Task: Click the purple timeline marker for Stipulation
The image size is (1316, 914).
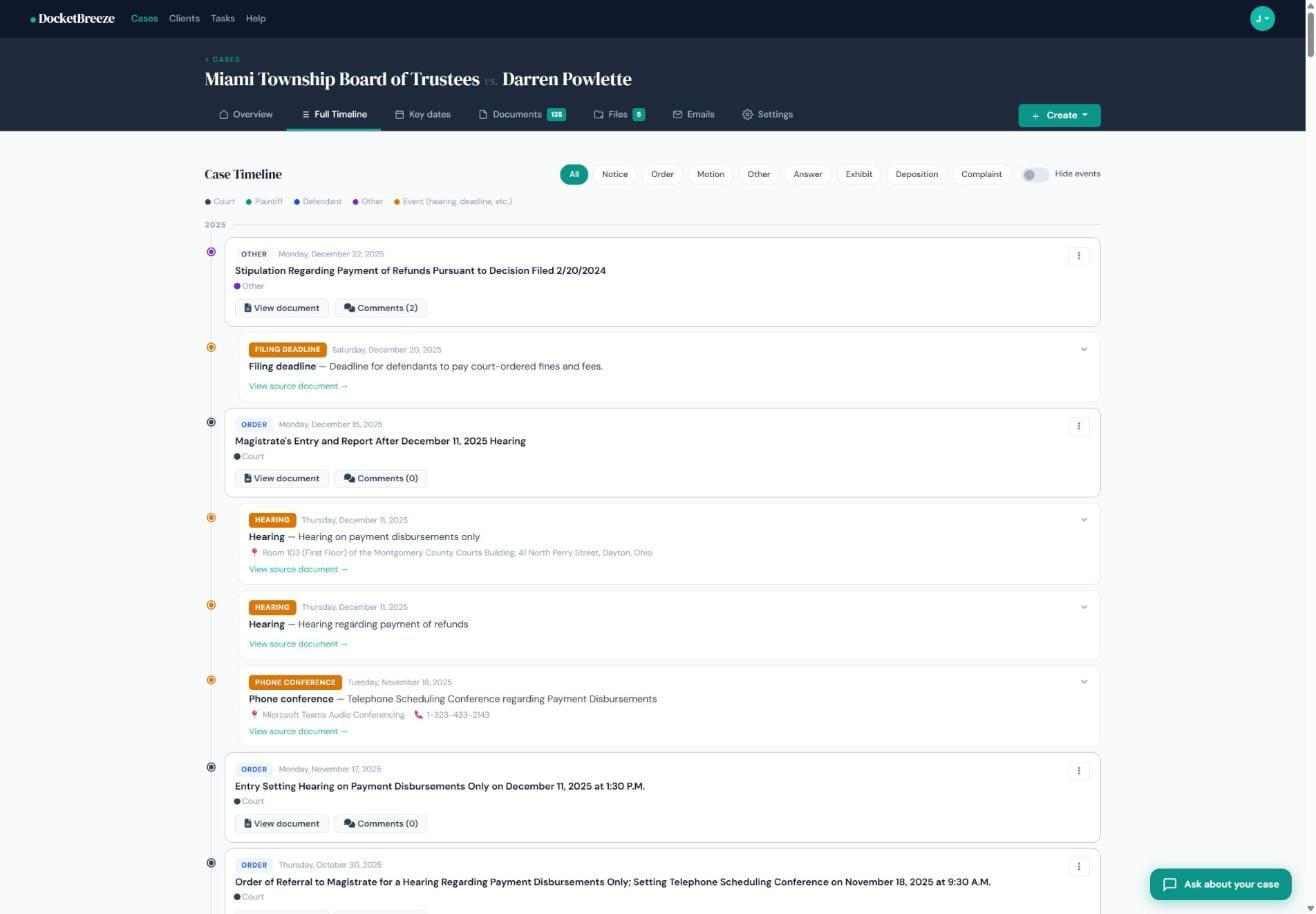Action: tap(211, 252)
